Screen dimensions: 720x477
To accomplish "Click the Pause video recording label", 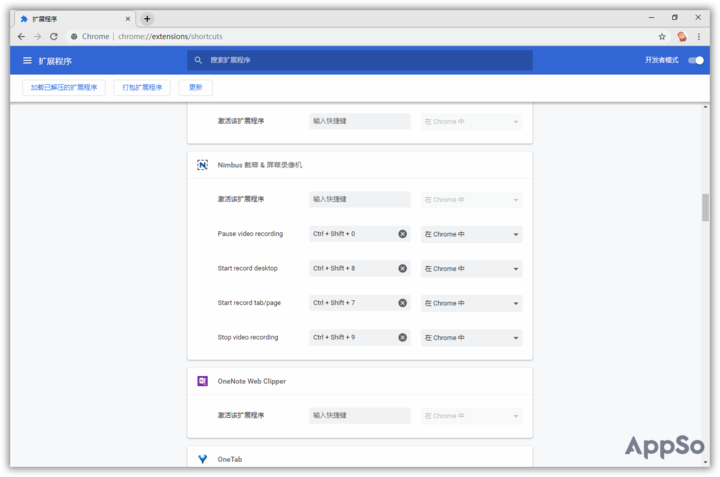I will pos(250,234).
